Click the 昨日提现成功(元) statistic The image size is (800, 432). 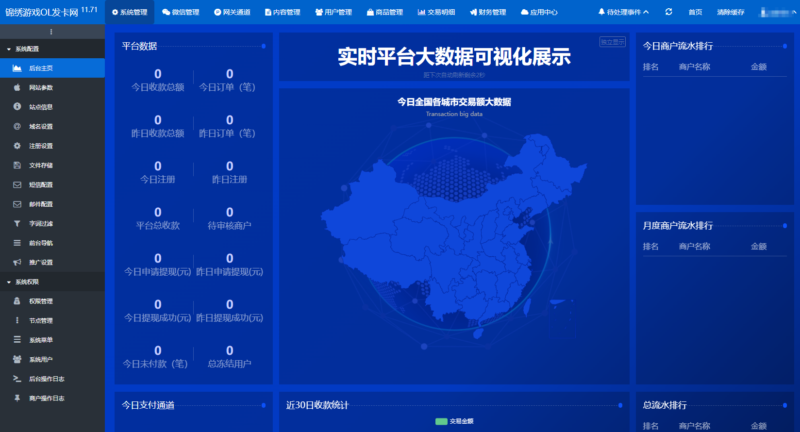pyautogui.click(x=230, y=311)
